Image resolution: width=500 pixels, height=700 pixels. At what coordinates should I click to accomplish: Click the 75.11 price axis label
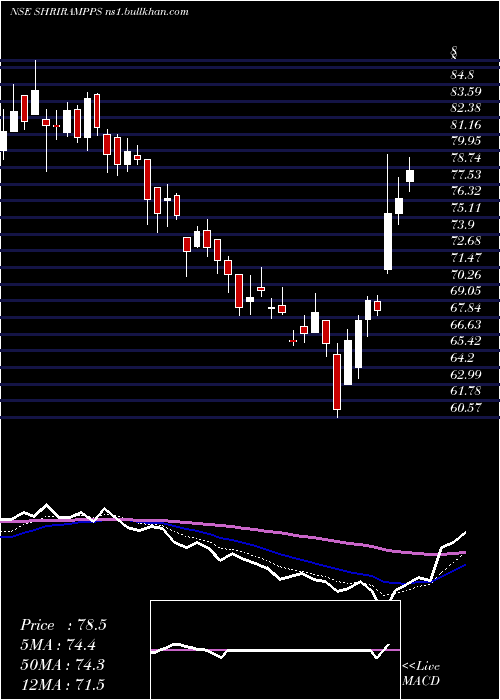click(466, 208)
